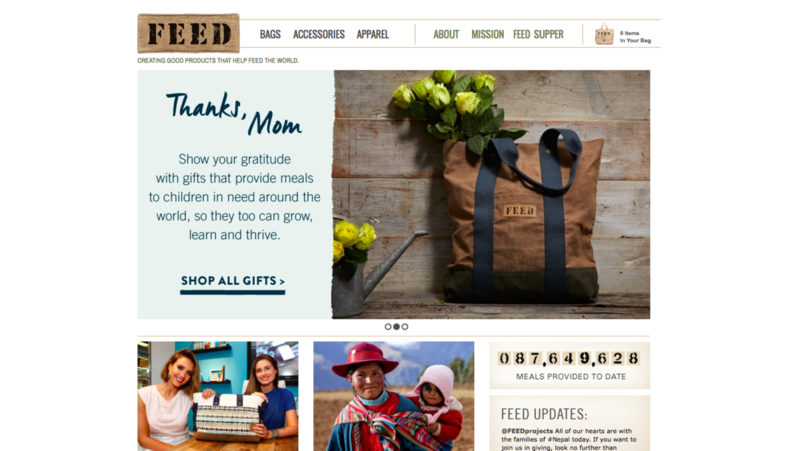Open the shopping bag icon

coord(604,34)
